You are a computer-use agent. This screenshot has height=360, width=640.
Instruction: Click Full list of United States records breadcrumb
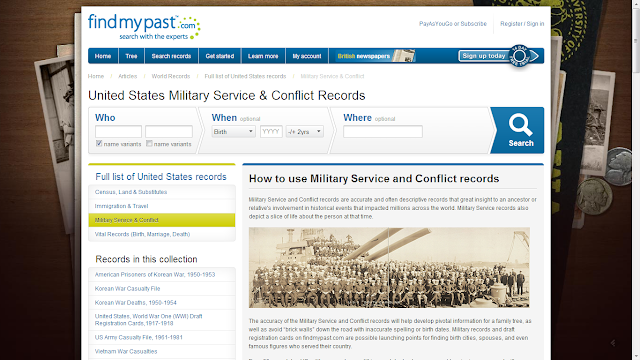(x=245, y=76)
